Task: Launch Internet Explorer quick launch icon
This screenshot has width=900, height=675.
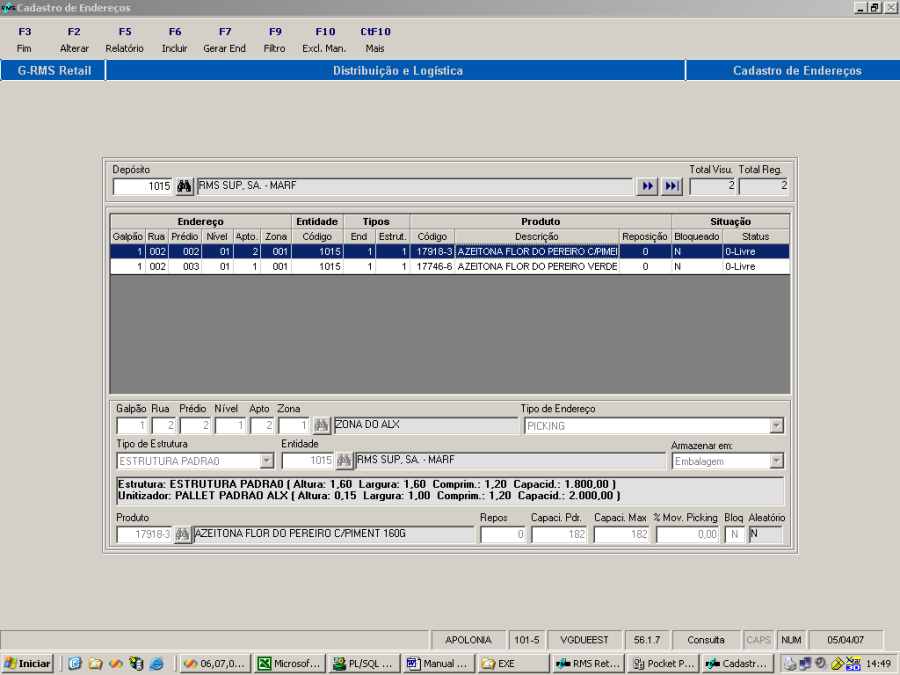Action: point(156,664)
